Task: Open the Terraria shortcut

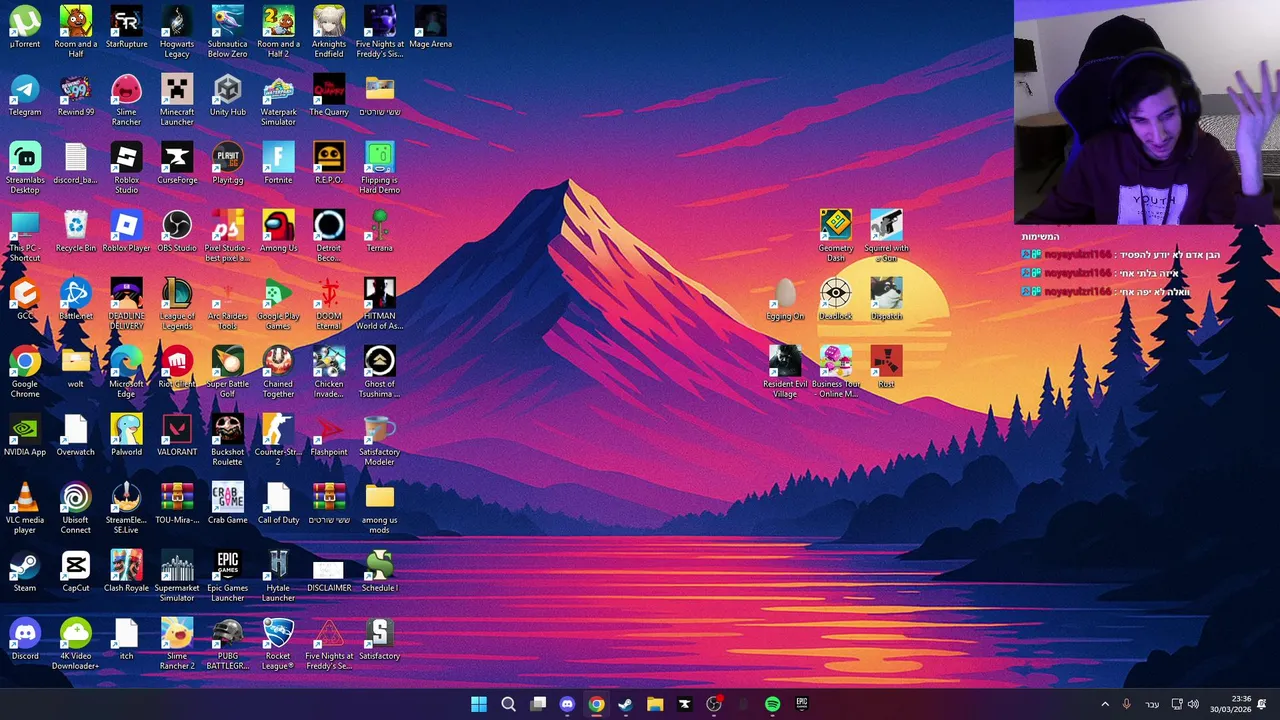Action: (x=379, y=231)
